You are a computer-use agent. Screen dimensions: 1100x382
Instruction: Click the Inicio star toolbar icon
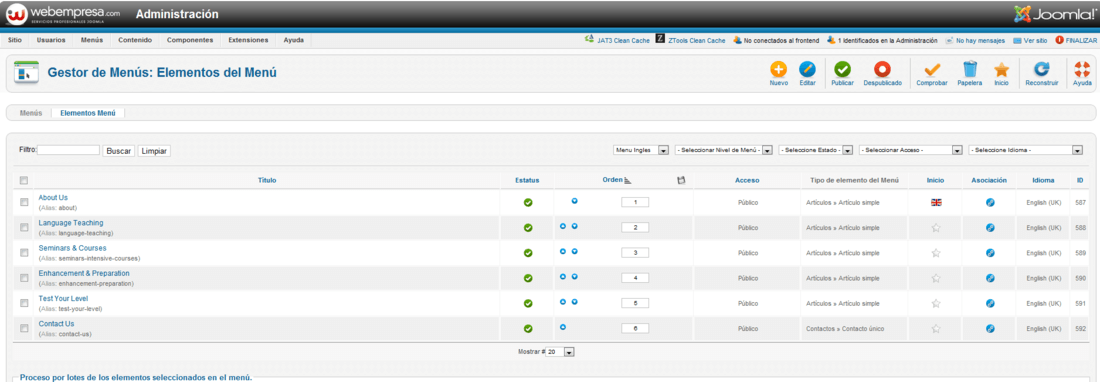pos(1001,69)
